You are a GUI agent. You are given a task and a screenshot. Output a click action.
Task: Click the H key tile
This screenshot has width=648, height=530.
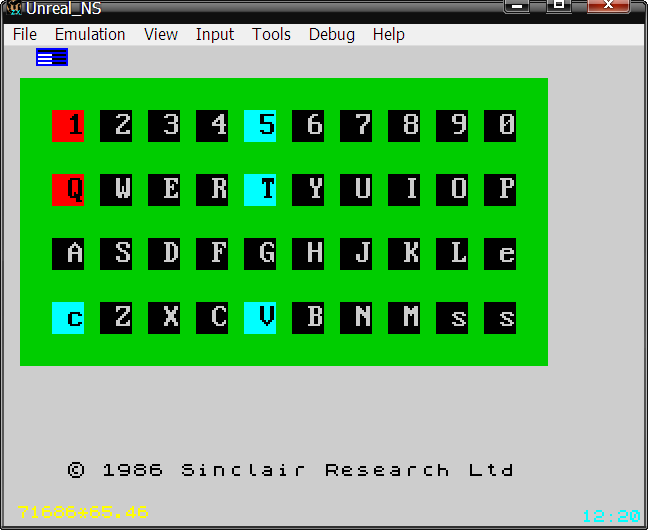tap(308, 254)
